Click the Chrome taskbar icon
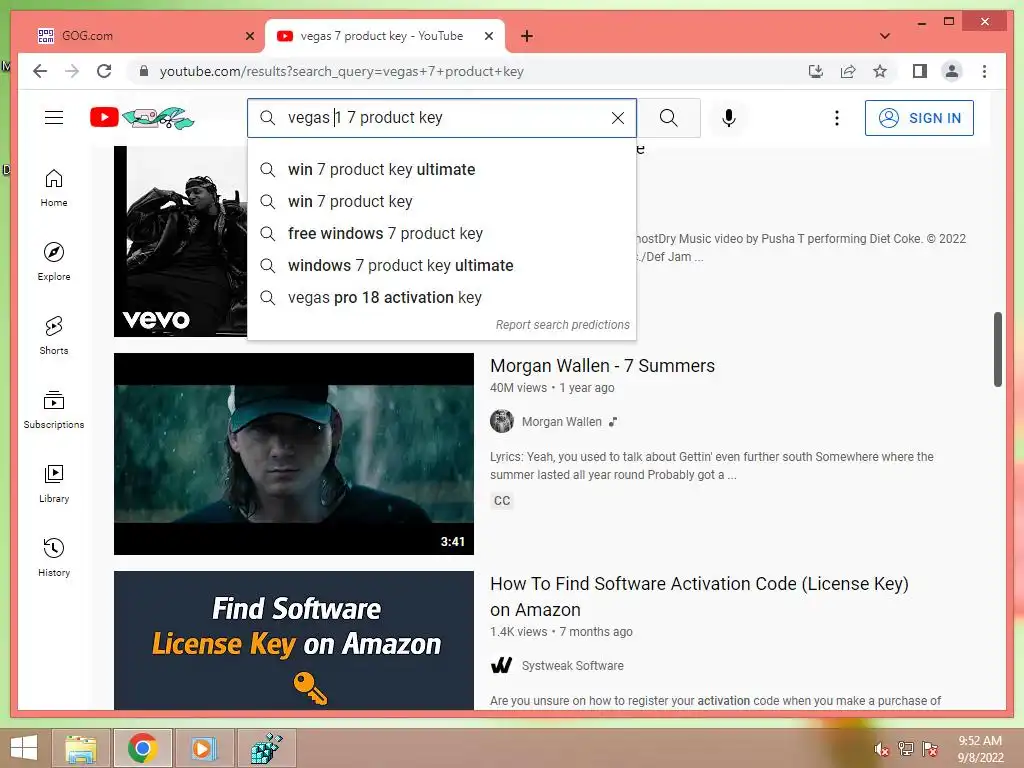The width and height of the screenshot is (1024, 768). pyautogui.click(x=142, y=748)
